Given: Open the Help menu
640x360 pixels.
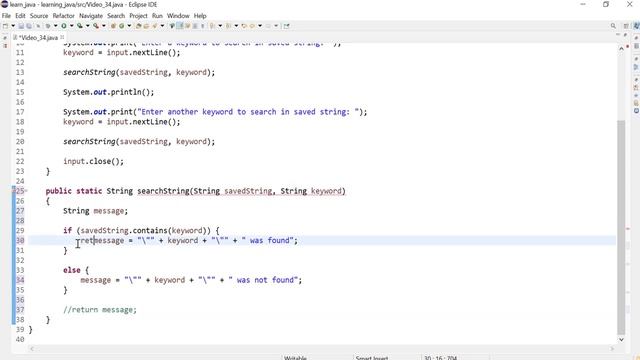Looking at the screenshot, I should (200, 16).
